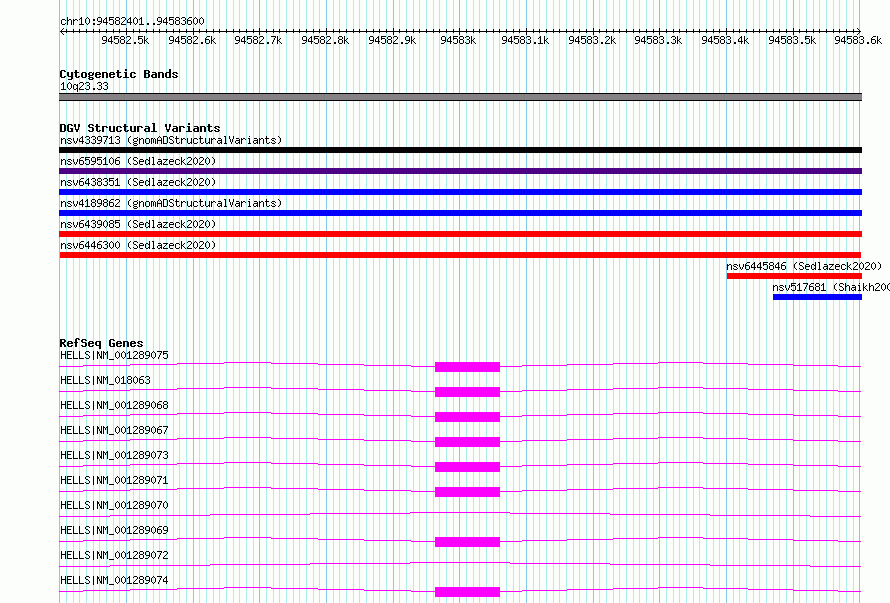Screen dimensions: 890x603
Task: Open variant nsv517681 label
Action: [x=831, y=287]
